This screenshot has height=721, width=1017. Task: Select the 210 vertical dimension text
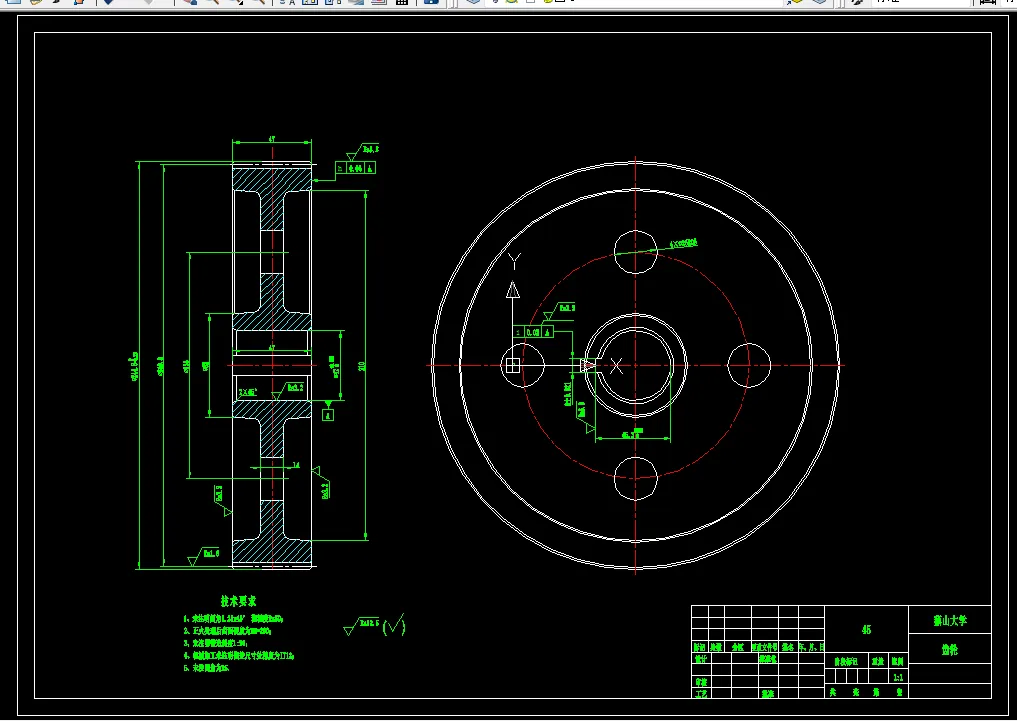tap(362, 366)
